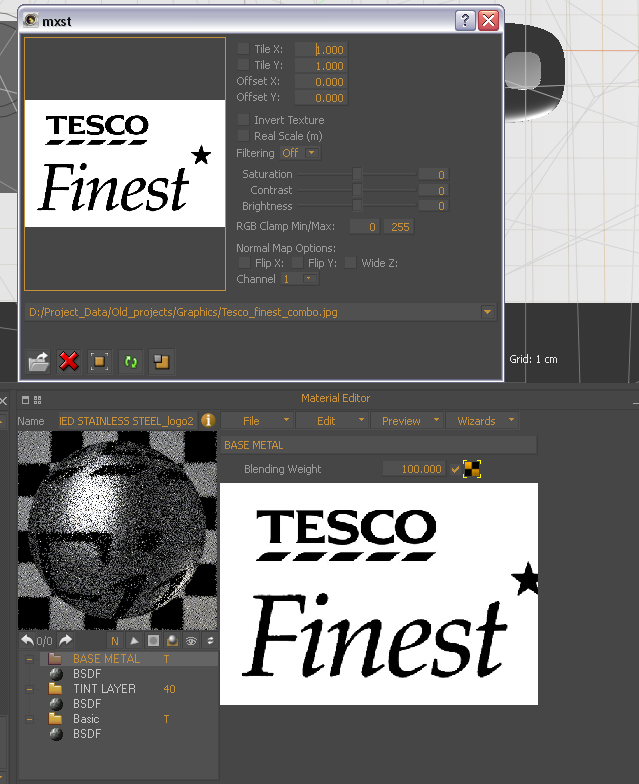Select the BSDF under TINT LAYER
Viewport: 639px width, 784px height.
coord(56,704)
